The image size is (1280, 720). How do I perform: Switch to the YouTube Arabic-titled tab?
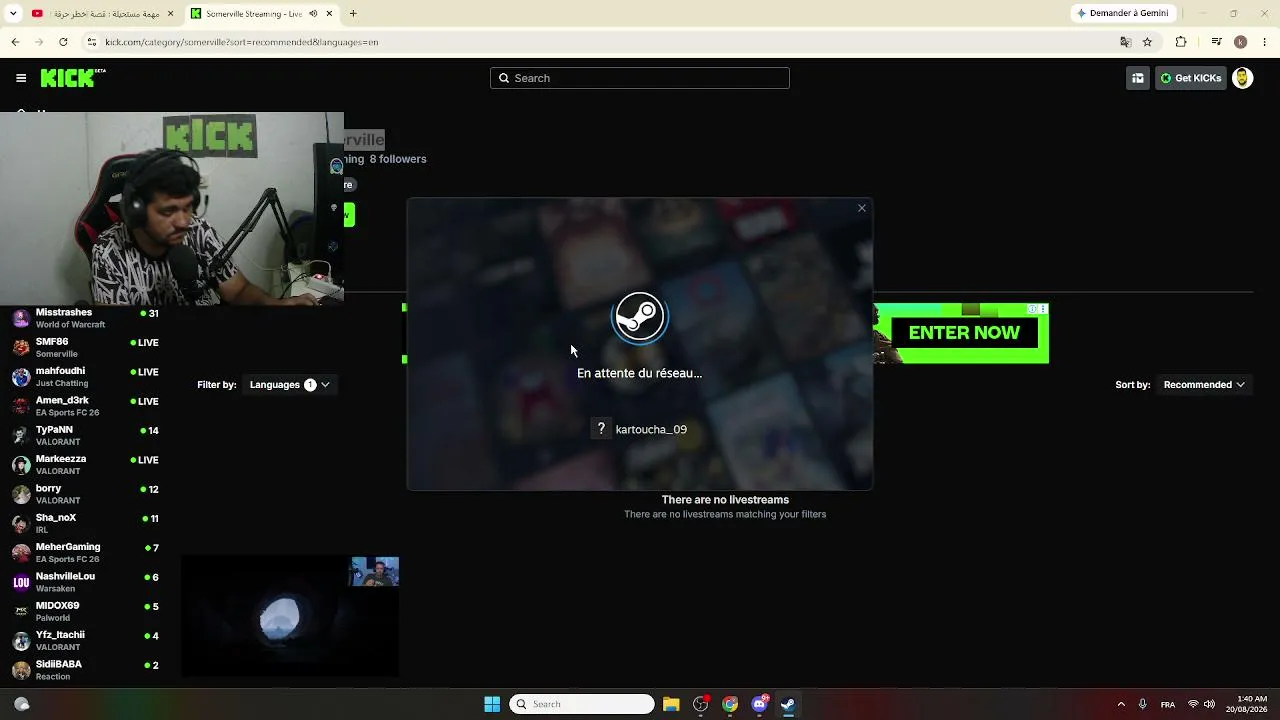pos(98,14)
